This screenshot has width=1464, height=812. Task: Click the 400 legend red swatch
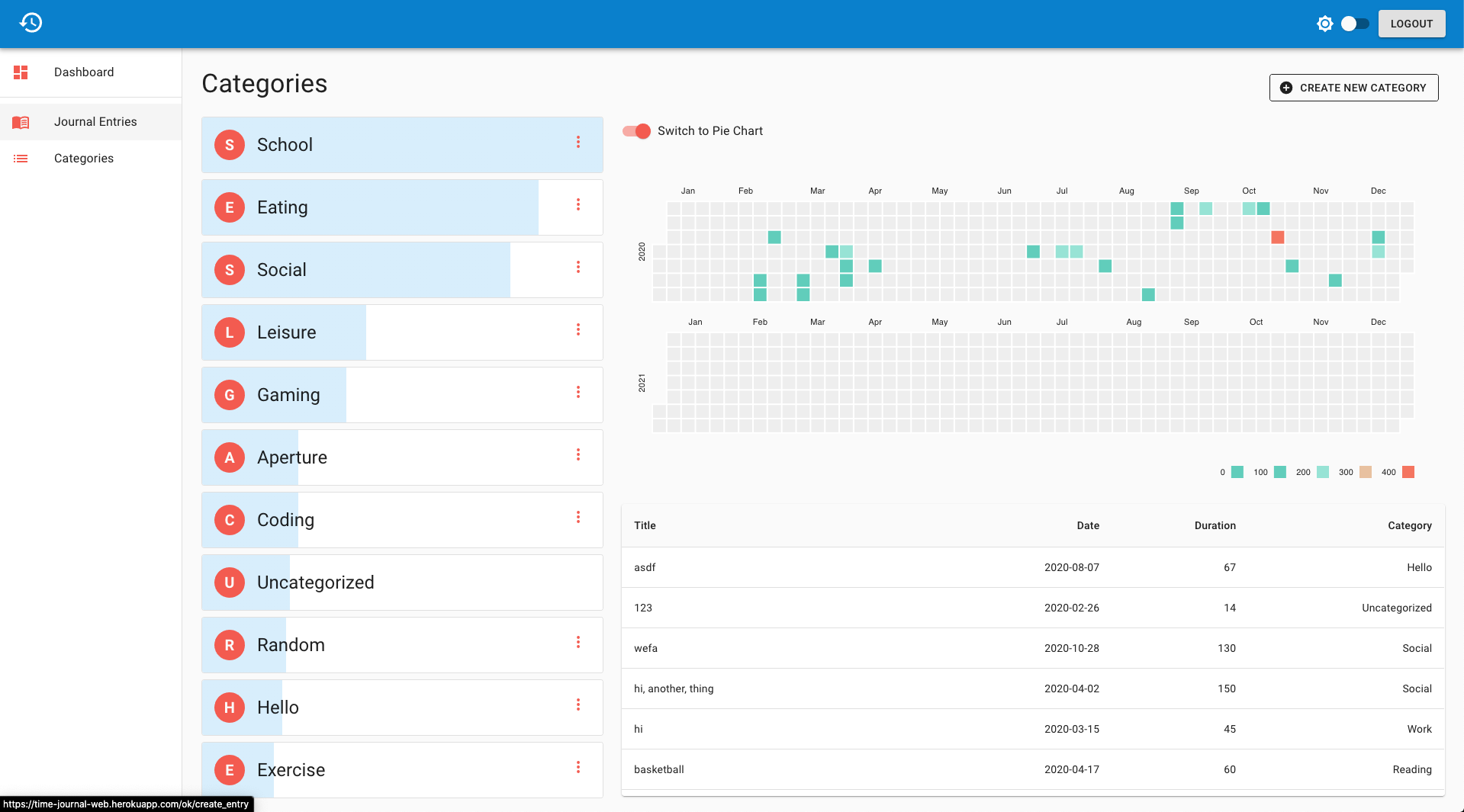point(1408,472)
